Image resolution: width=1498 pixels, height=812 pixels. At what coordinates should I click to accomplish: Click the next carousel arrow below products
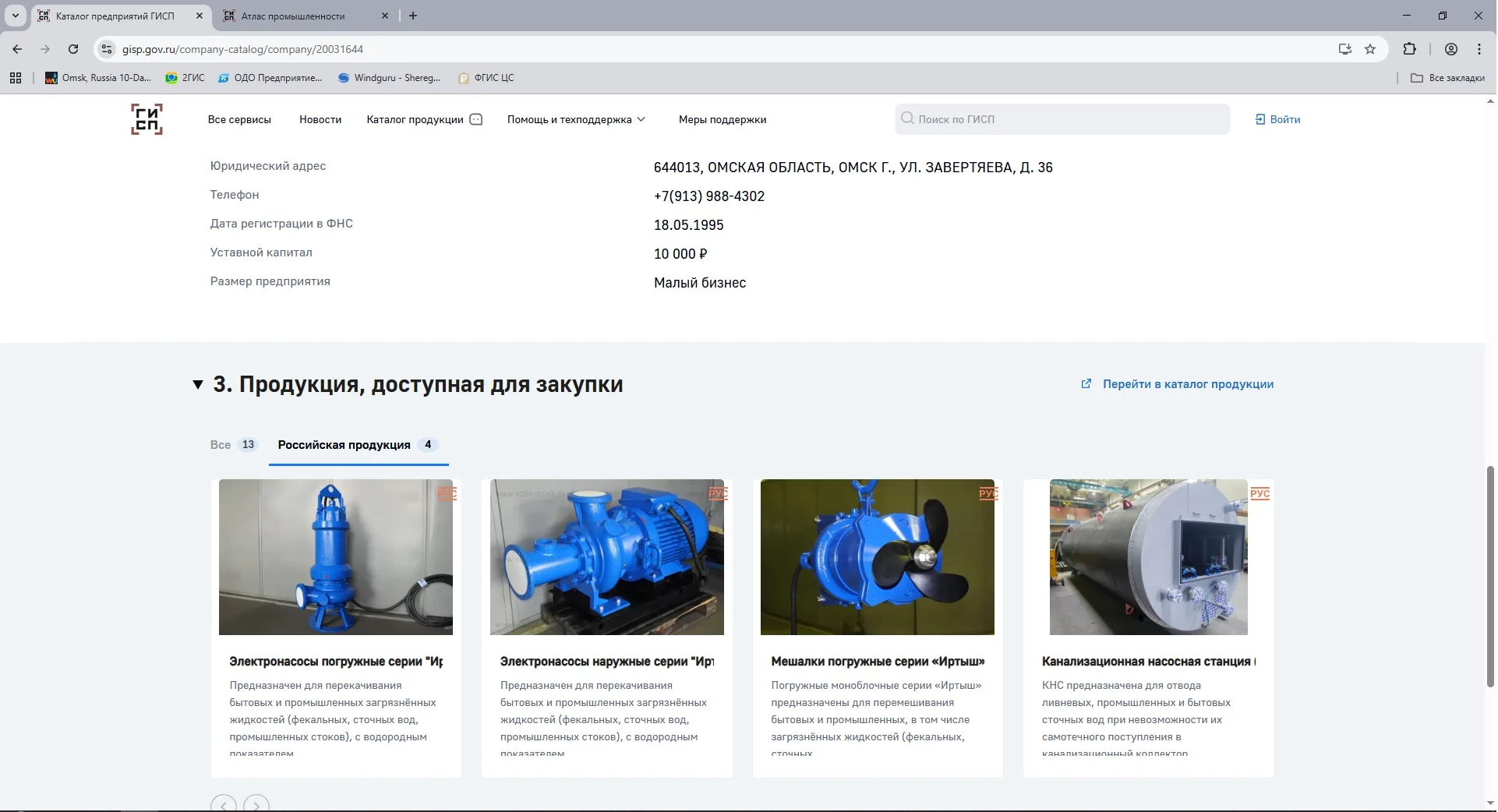coord(256,805)
